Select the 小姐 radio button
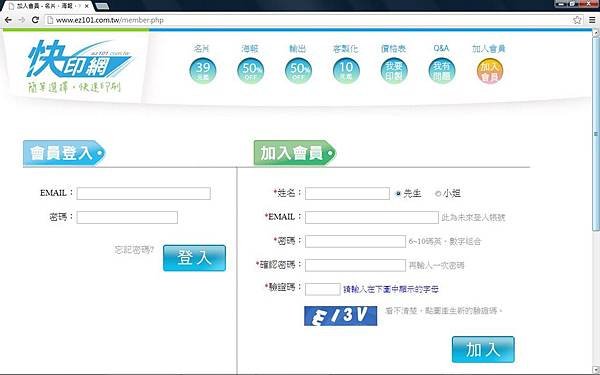 (438, 194)
